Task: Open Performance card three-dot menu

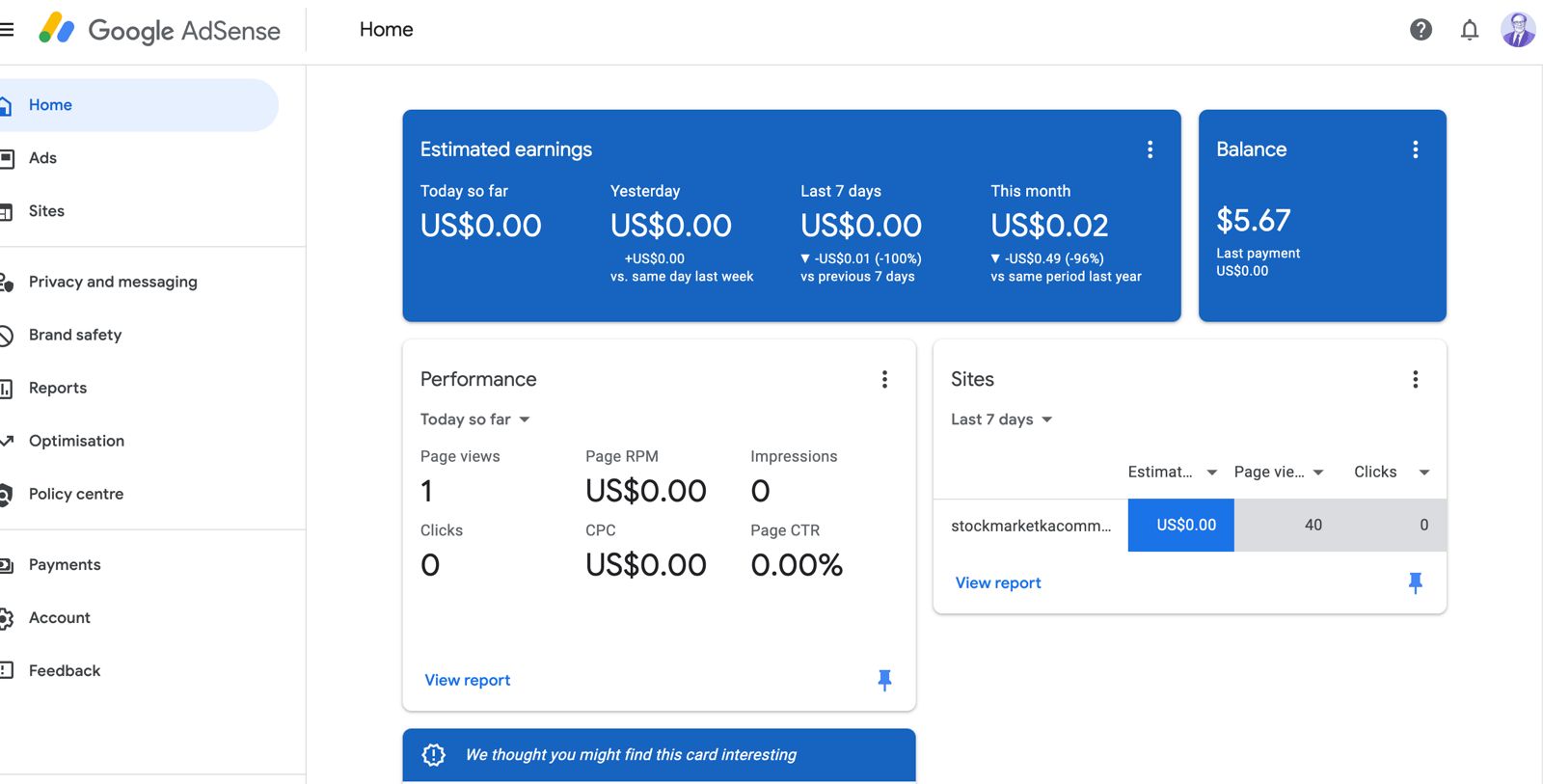Action: (x=884, y=379)
